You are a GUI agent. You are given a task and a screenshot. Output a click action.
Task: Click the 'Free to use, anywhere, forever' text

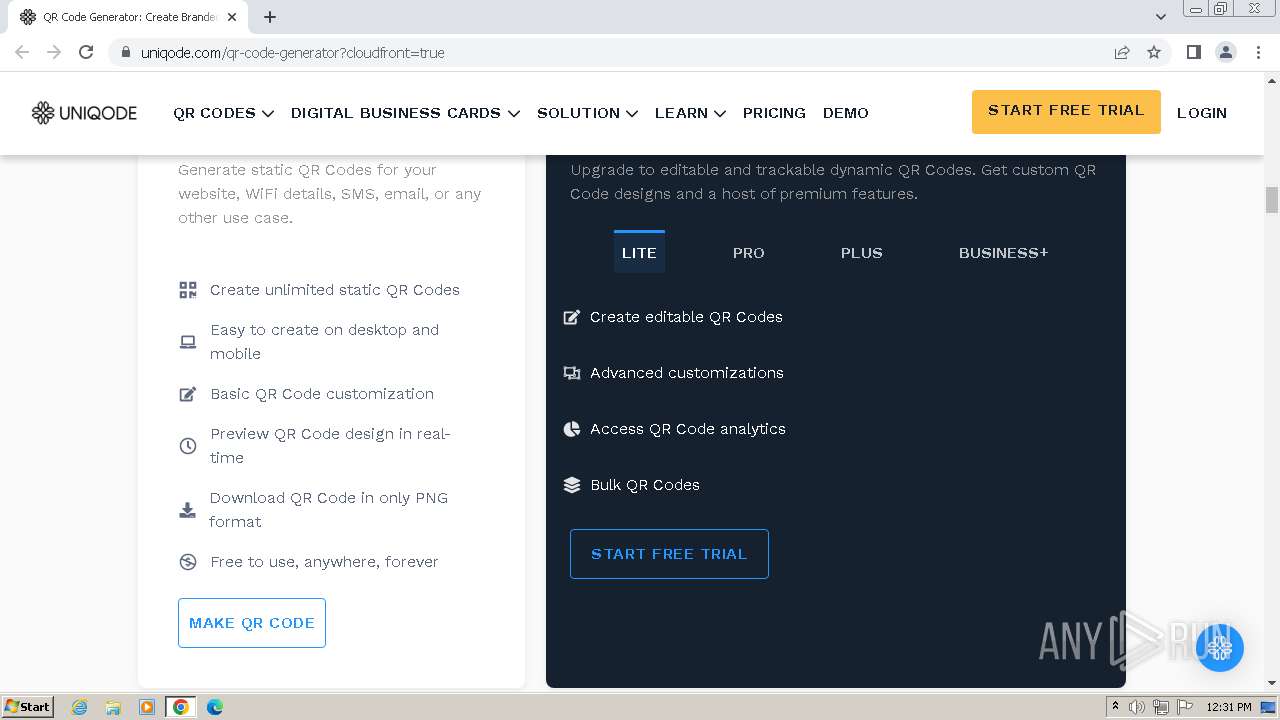click(x=324, y=562)
